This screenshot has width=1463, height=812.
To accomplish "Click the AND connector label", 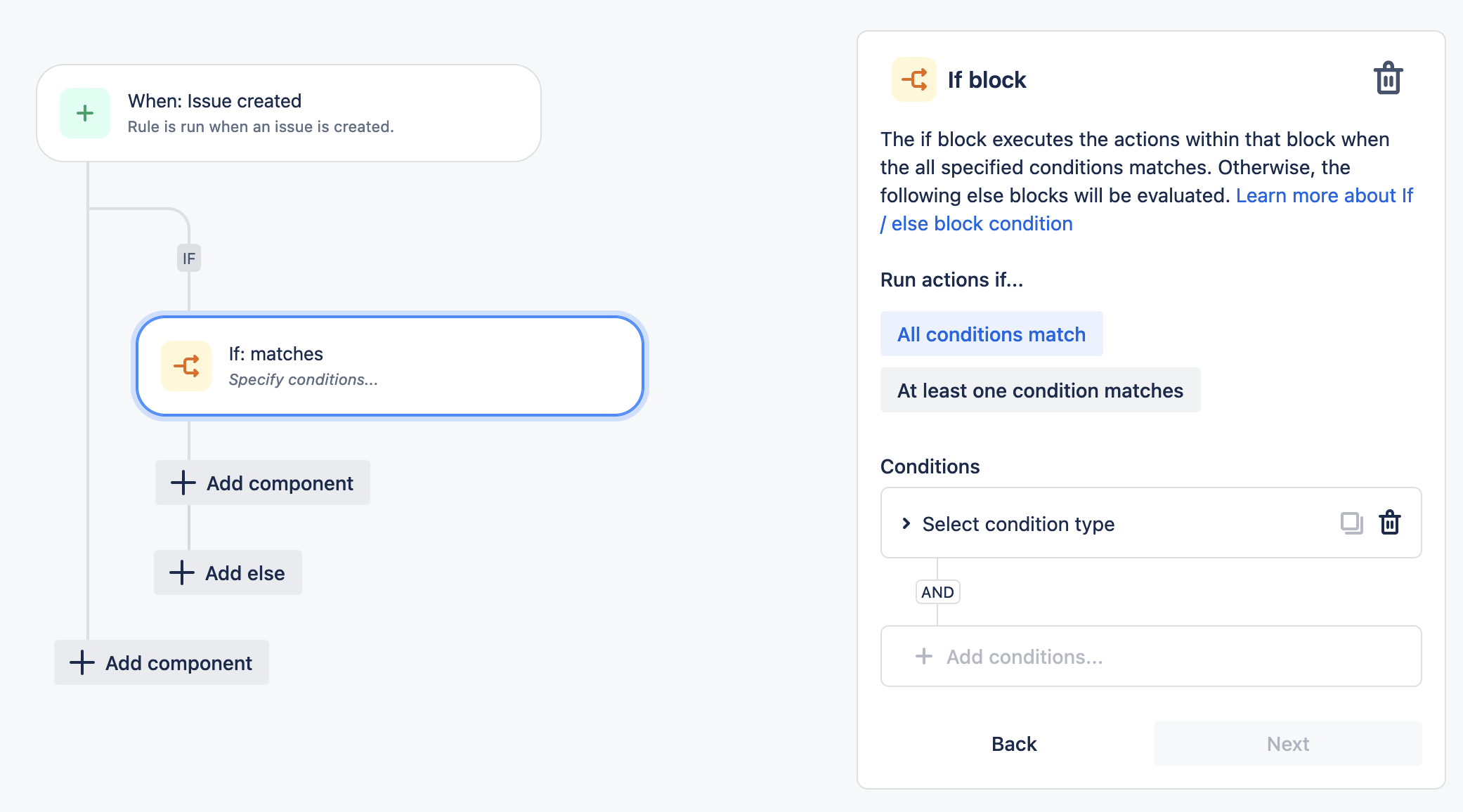I will click(937, 592).
